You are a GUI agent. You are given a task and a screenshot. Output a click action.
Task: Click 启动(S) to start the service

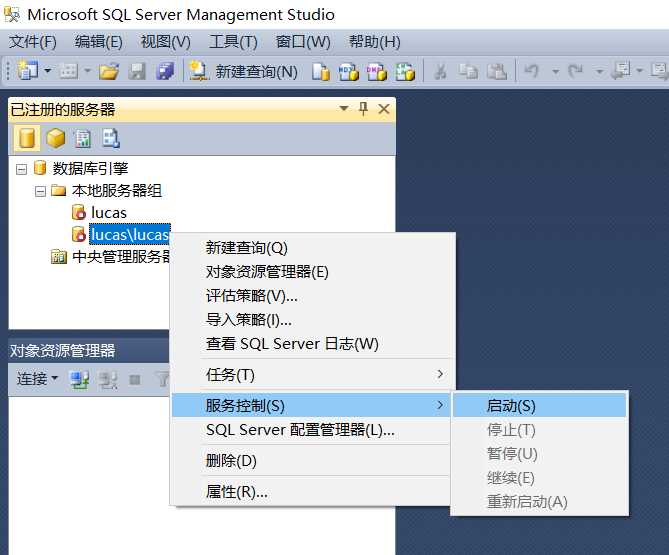point(540,405)
